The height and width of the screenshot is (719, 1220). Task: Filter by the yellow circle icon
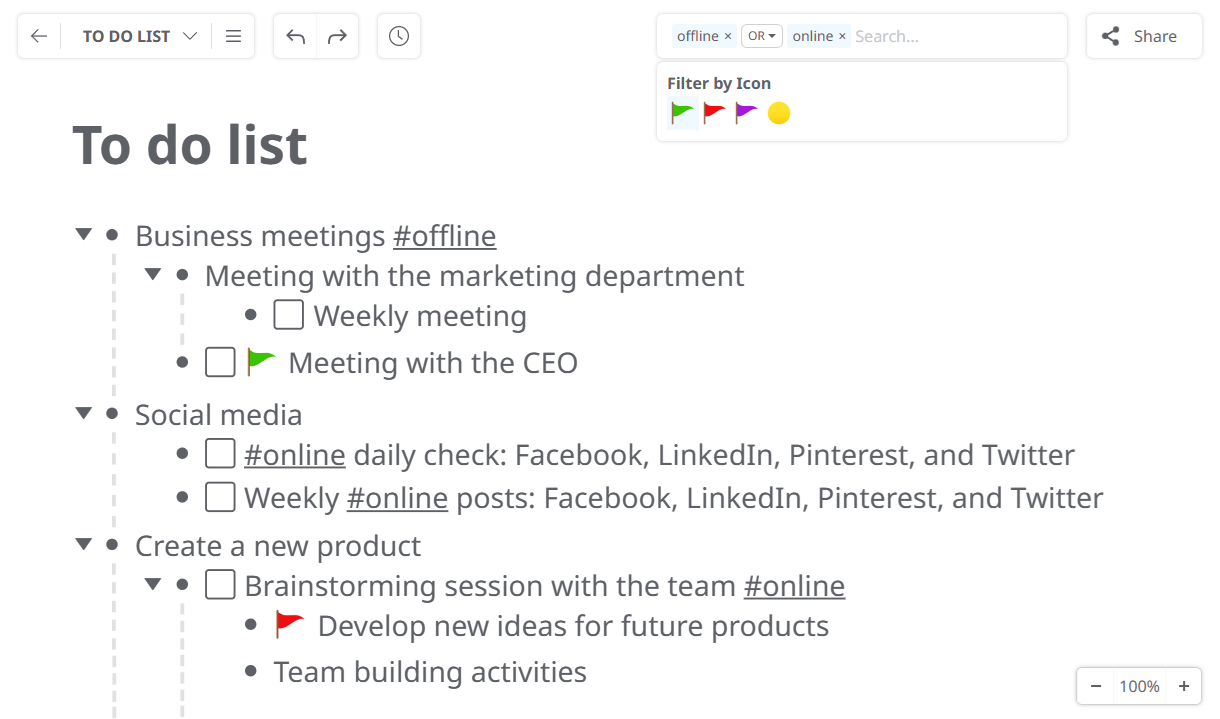coord(779,113)
